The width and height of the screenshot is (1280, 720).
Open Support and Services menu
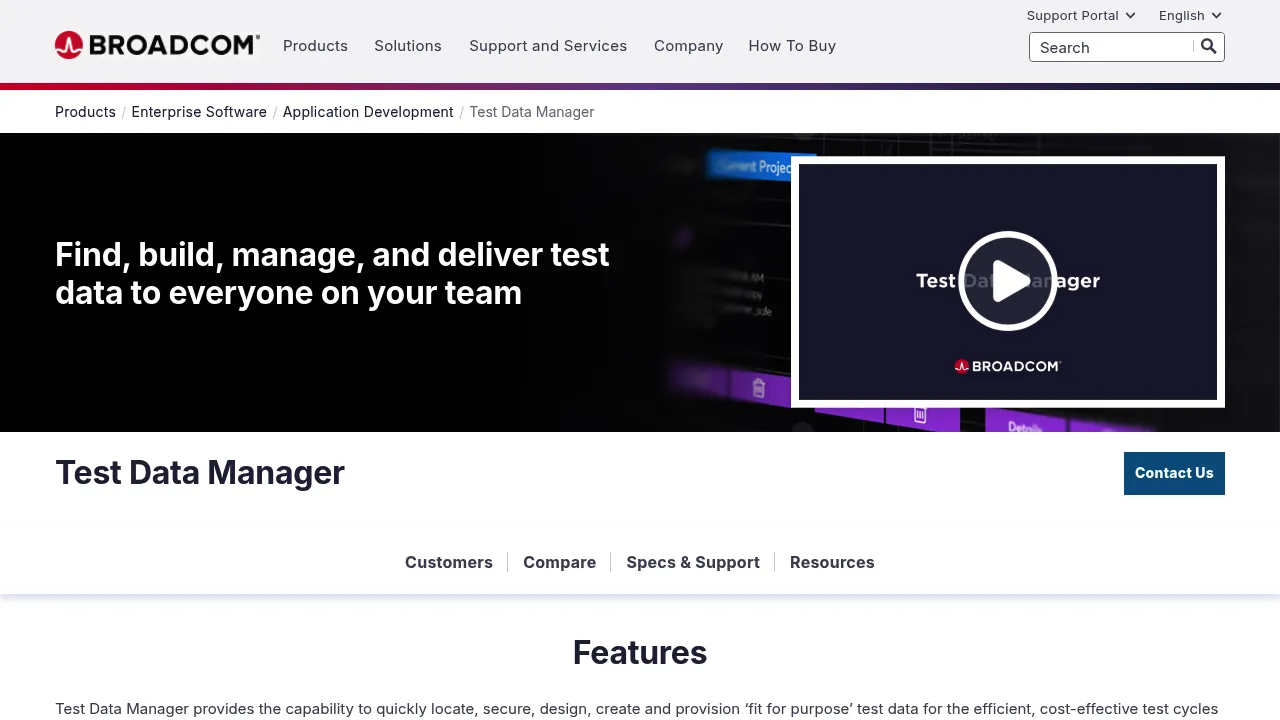[x=548, y=46]
